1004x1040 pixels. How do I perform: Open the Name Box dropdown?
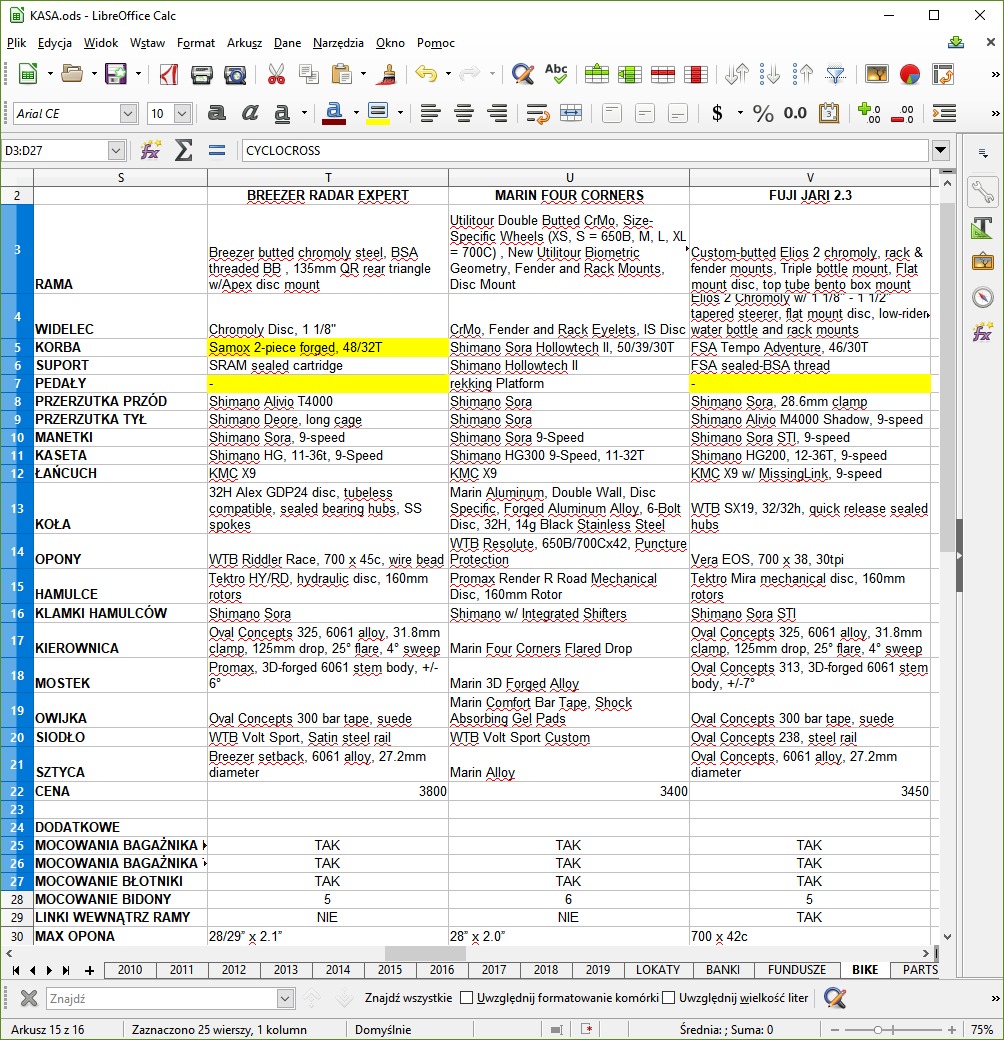click(116, 151)
